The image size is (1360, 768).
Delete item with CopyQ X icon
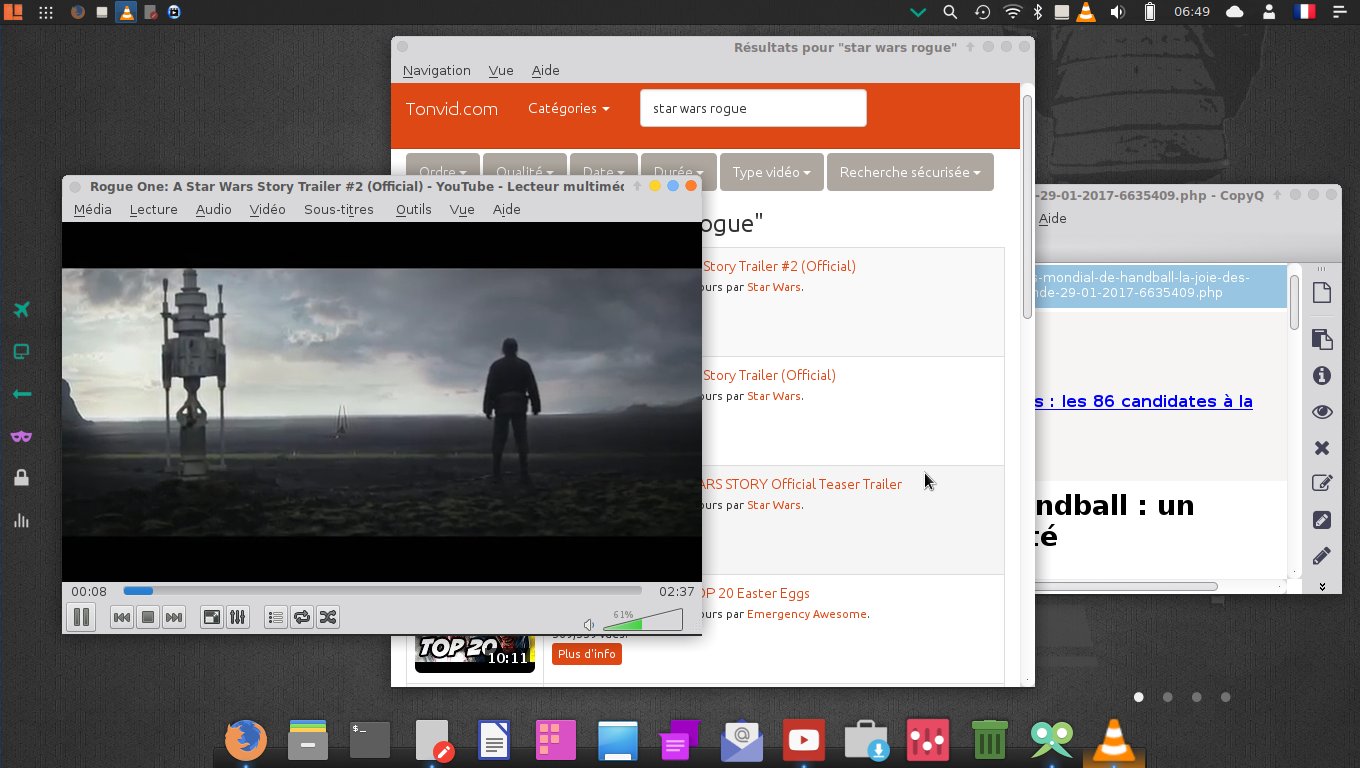(1321, 448)
